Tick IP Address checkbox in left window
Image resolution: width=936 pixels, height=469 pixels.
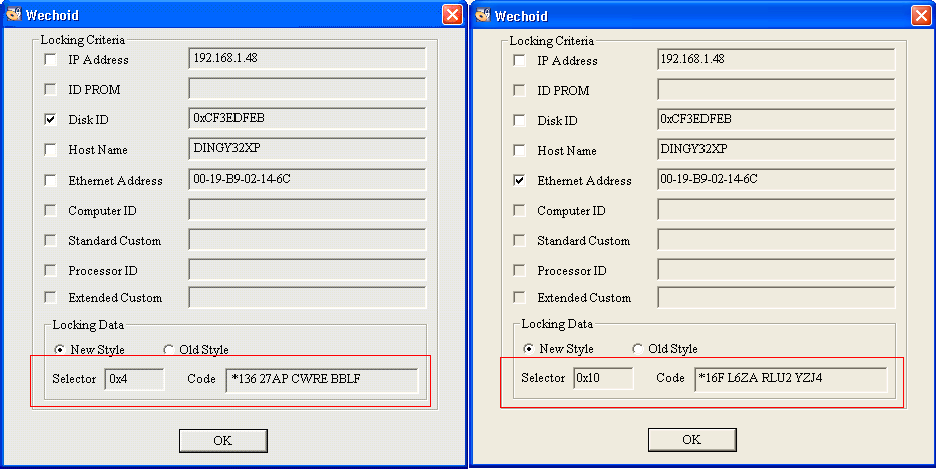51,60
